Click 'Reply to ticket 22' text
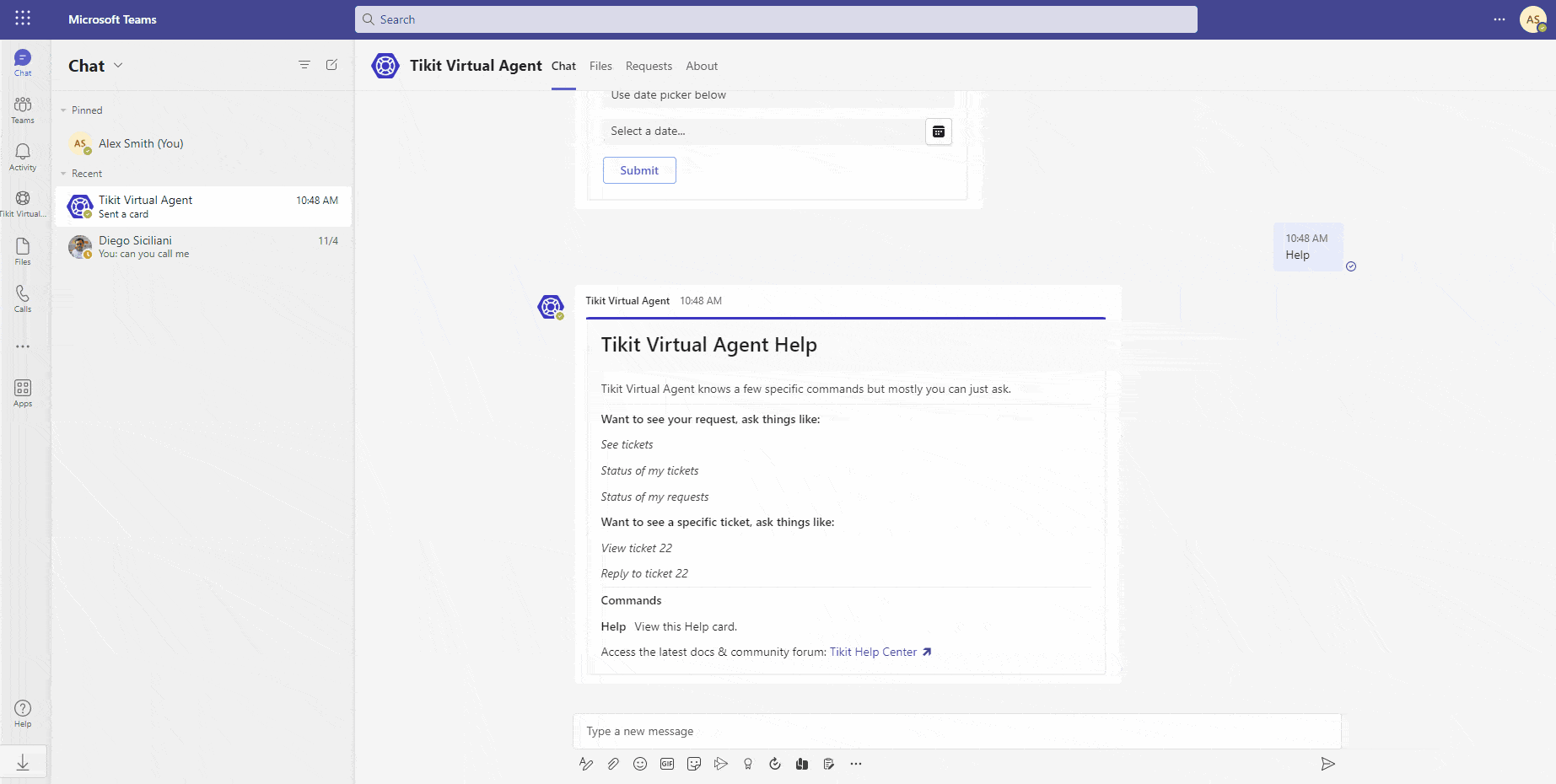 pos(644,573)
